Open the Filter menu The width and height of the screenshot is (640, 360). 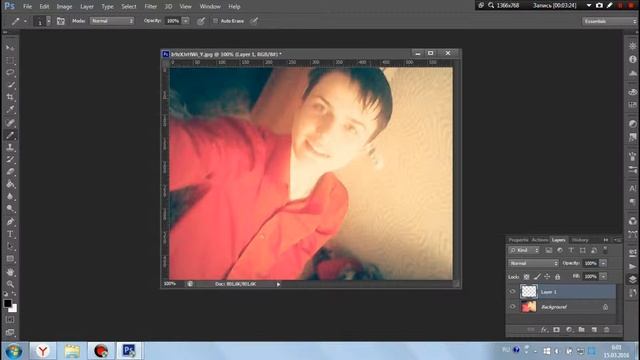coord(151,7)
